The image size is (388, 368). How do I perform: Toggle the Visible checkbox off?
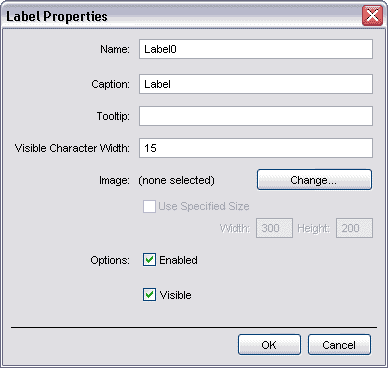pos(149,295)
